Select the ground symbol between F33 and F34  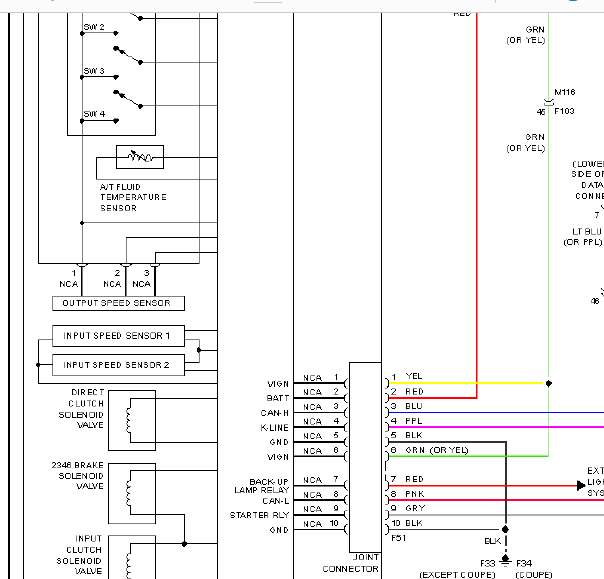click(x=505, y=560)
